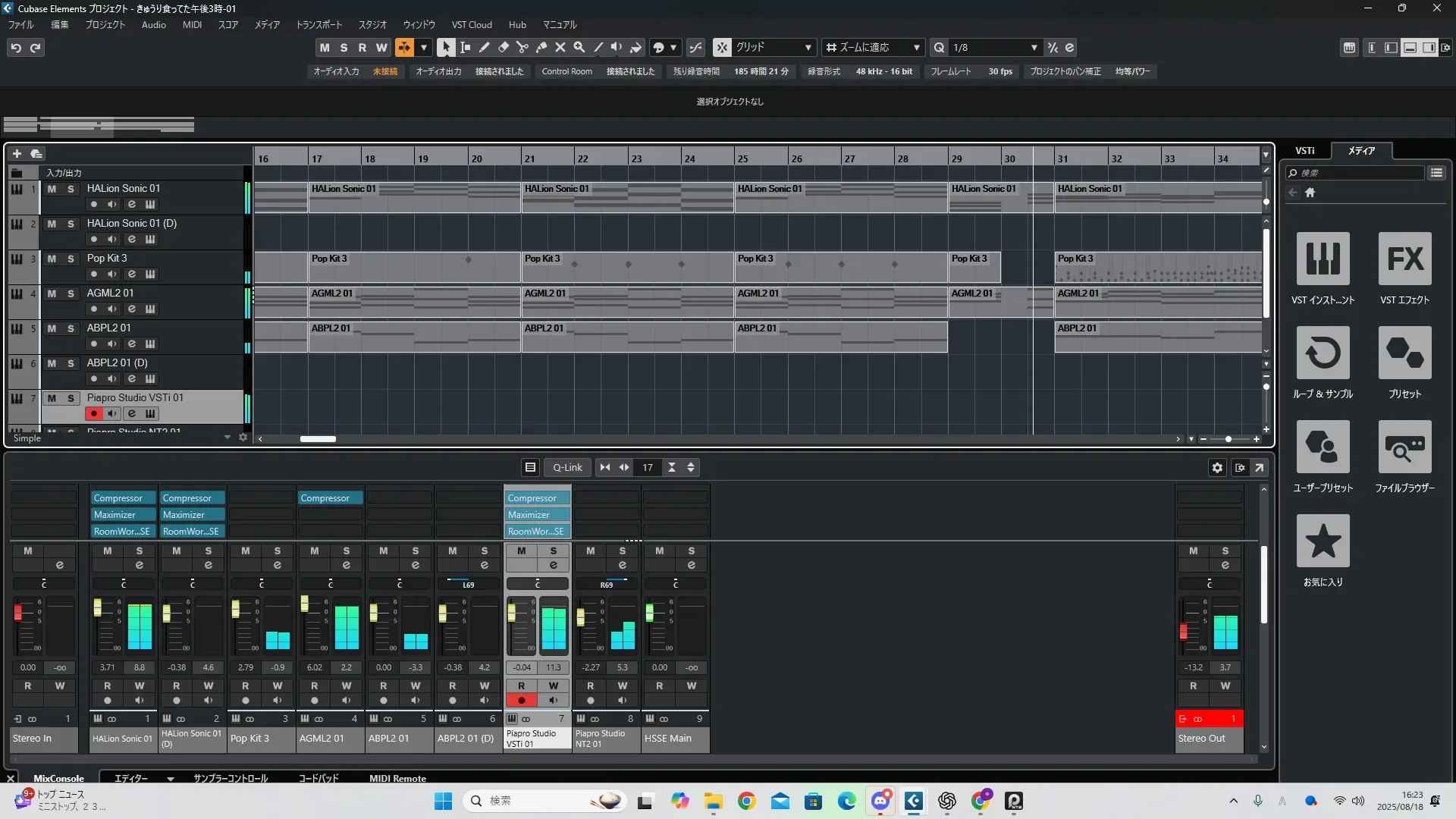This screenshot has height=819, width=1456.
Task: Select the Split scissors tool
Action: [522, 47]
